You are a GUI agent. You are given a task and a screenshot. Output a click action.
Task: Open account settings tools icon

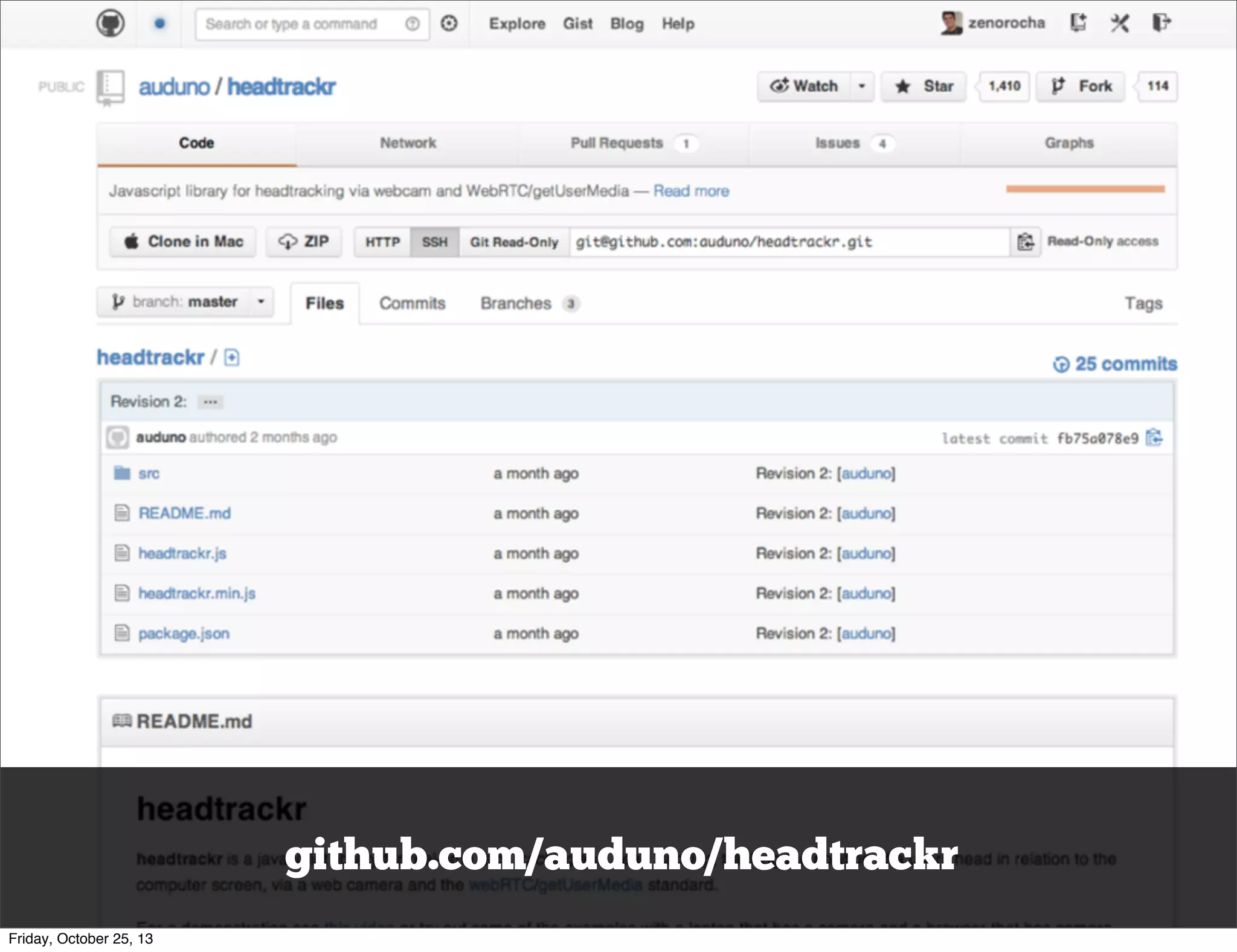1120,23
